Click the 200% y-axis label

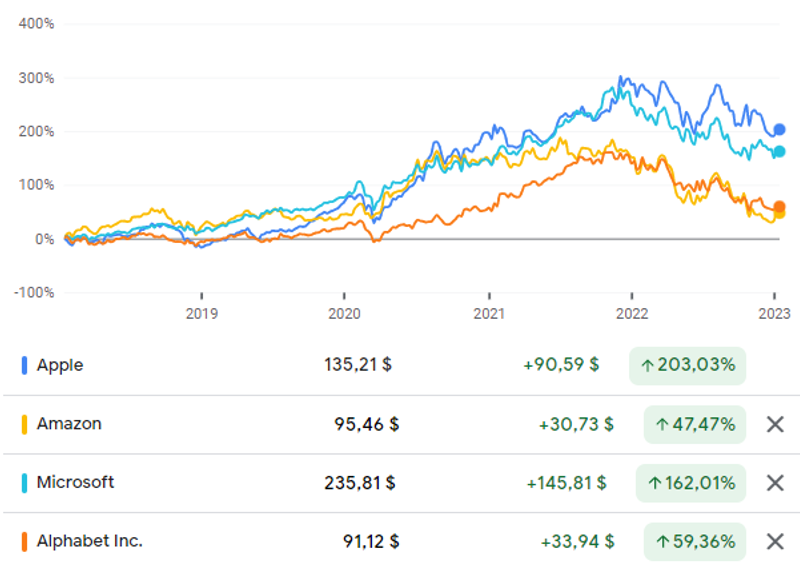click(36, 132)
